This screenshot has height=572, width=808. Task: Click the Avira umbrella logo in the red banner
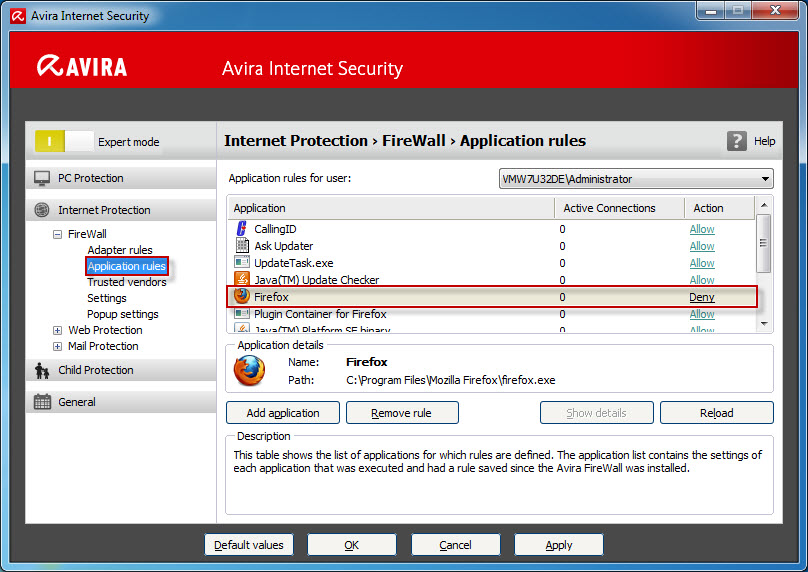(50, 65)
